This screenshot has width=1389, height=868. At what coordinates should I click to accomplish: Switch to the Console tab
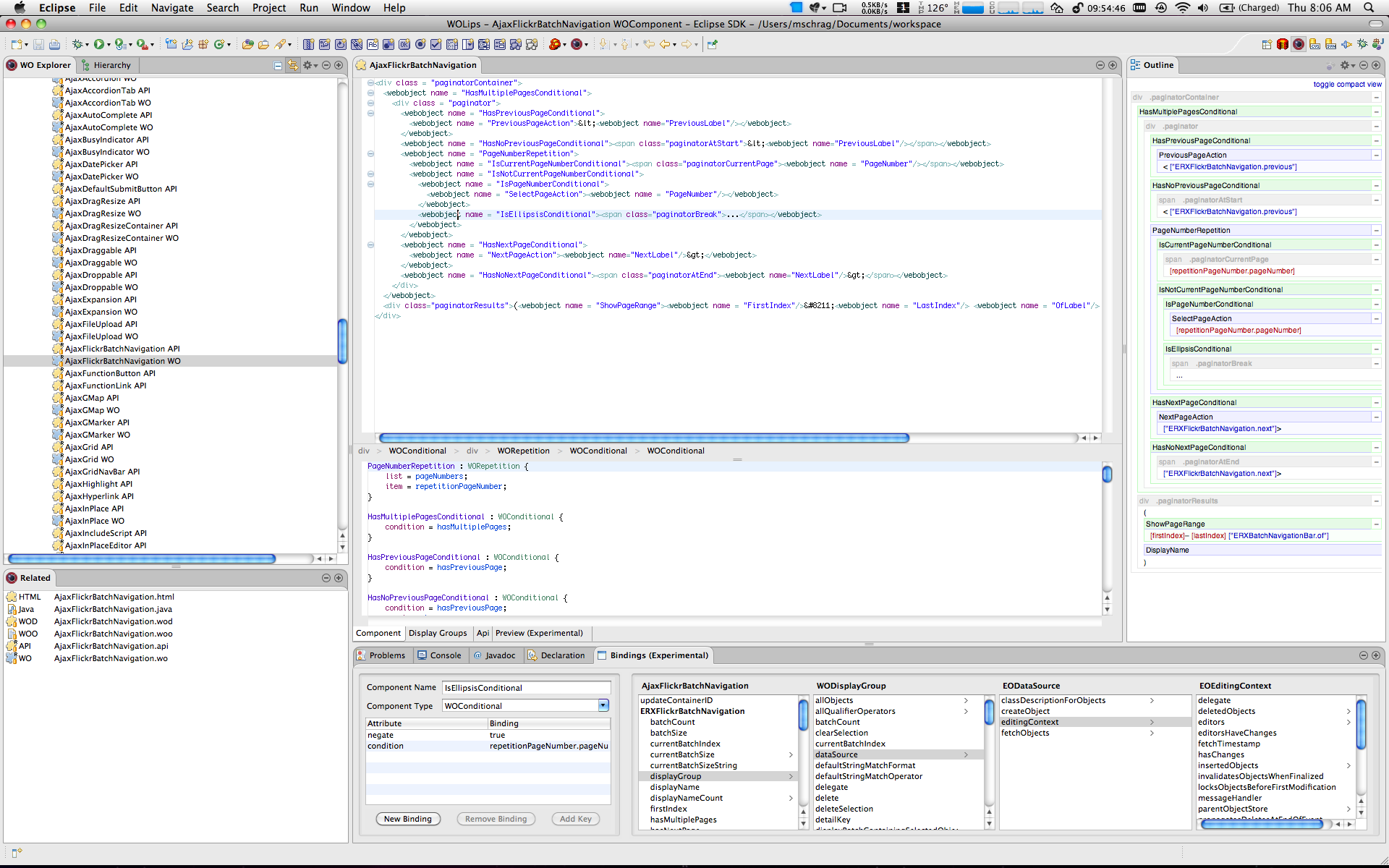pos(439,655)
